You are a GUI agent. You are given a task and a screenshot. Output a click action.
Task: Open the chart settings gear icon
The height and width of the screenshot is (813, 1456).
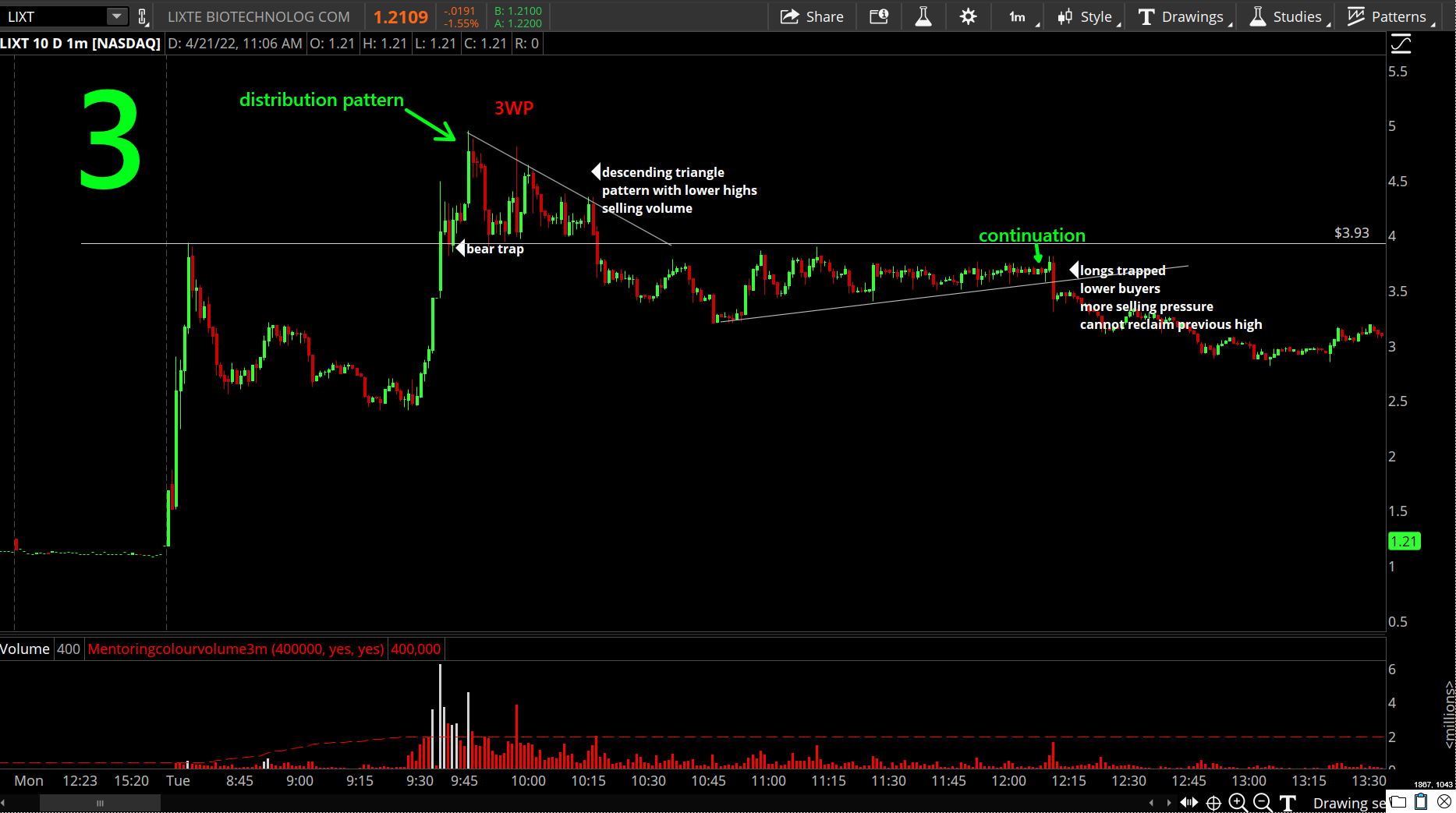click(x=968, y=16)
